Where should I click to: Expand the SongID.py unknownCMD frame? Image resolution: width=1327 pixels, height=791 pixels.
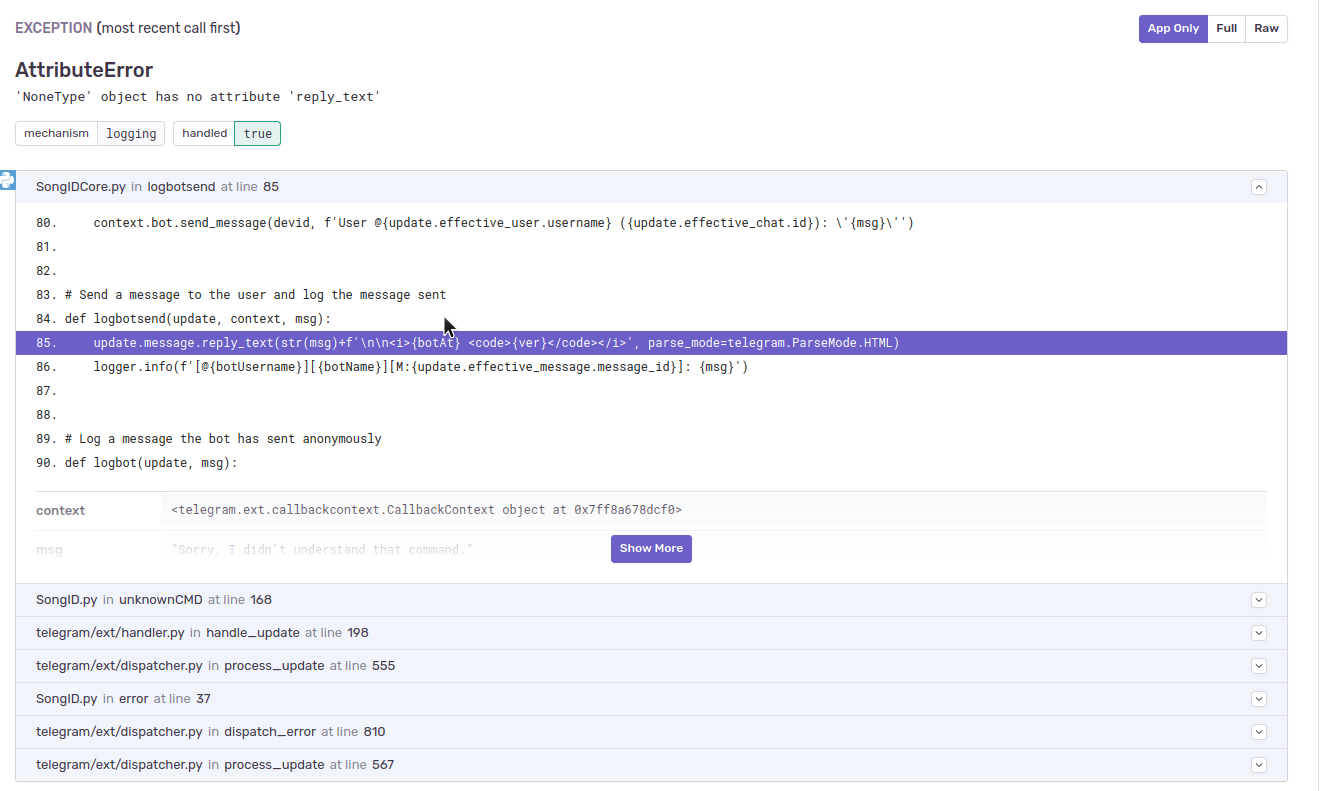(1259, 600)
